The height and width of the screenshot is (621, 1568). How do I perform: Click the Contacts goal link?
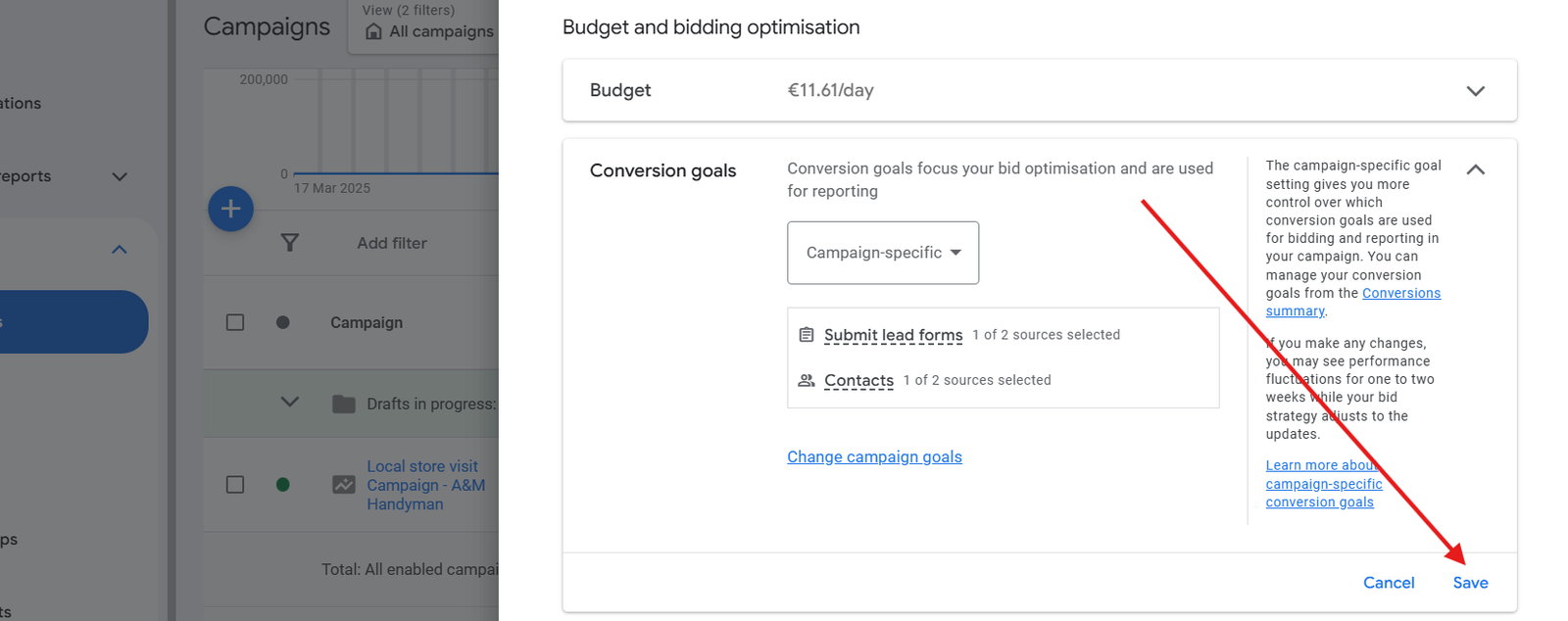(858, 380)
